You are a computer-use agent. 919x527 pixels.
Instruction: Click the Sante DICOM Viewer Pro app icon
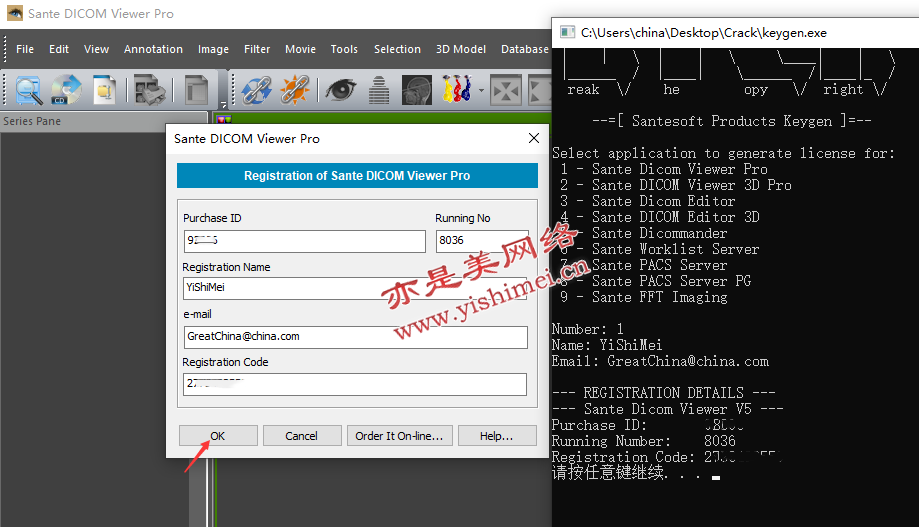point(15,13)
